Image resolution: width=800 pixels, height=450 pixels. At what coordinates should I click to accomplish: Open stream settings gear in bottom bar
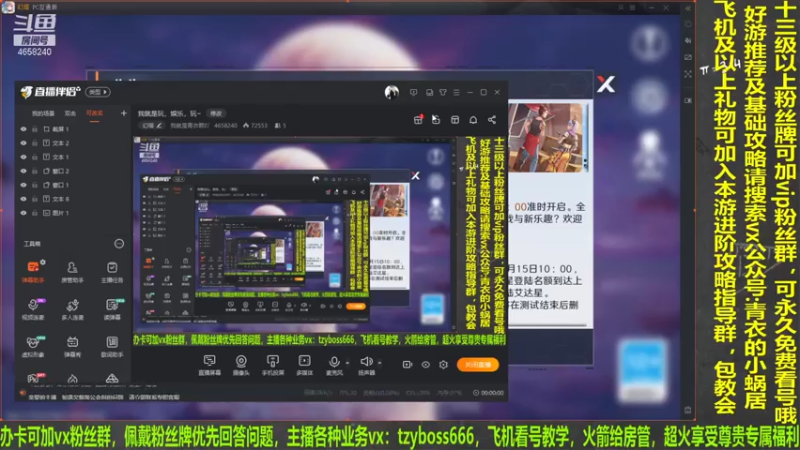pos(443,364)
